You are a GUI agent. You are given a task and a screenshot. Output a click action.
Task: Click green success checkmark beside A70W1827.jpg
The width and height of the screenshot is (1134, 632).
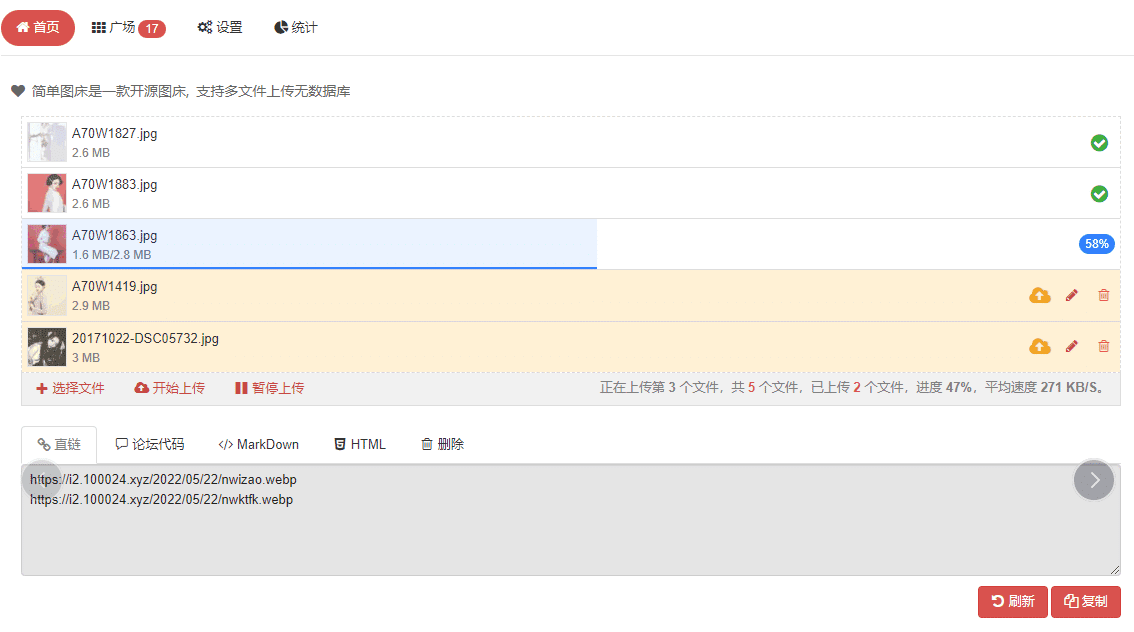point(1099,143)
